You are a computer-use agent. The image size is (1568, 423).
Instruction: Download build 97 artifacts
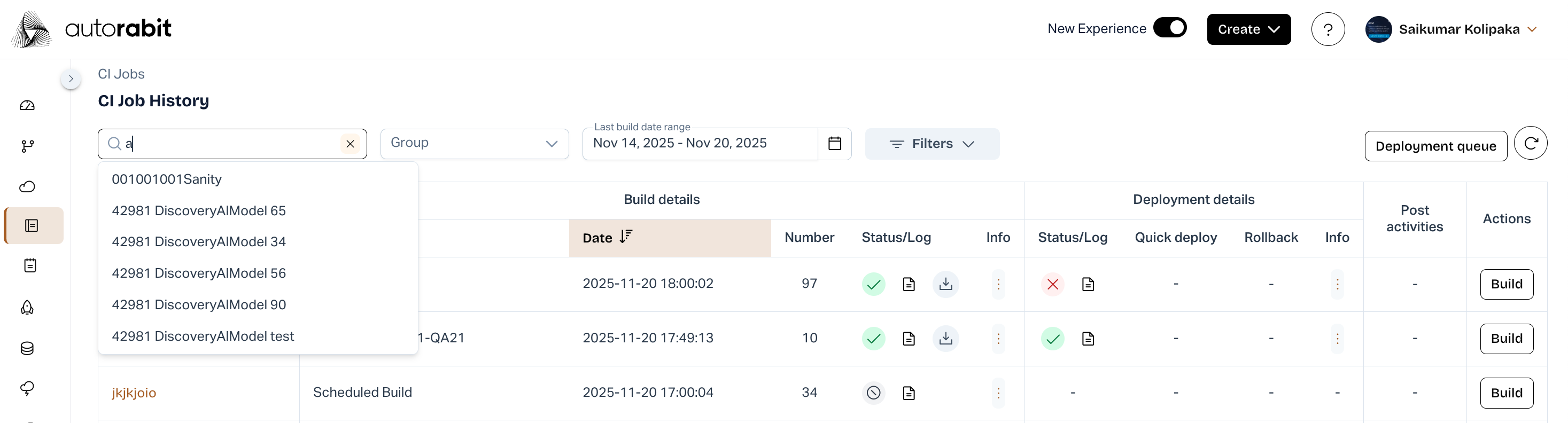pyautogui.click(x=945, y=284)
